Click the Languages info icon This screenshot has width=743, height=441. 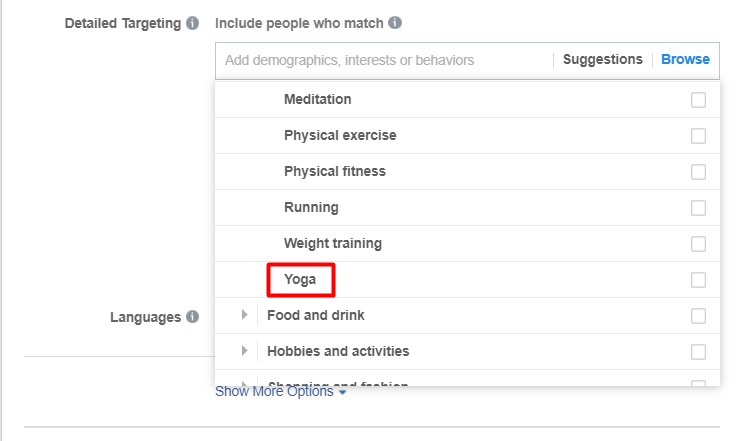tap(192, 316)
